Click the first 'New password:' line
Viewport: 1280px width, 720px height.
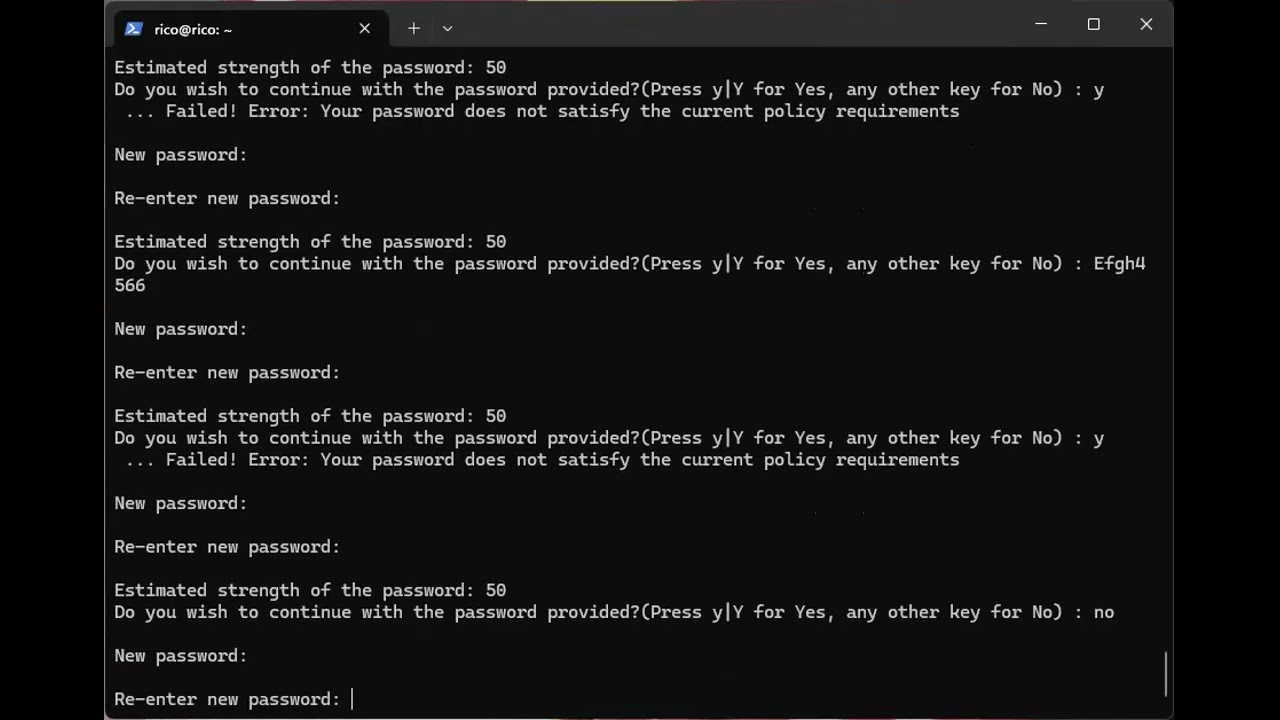(x=181, y=155)
